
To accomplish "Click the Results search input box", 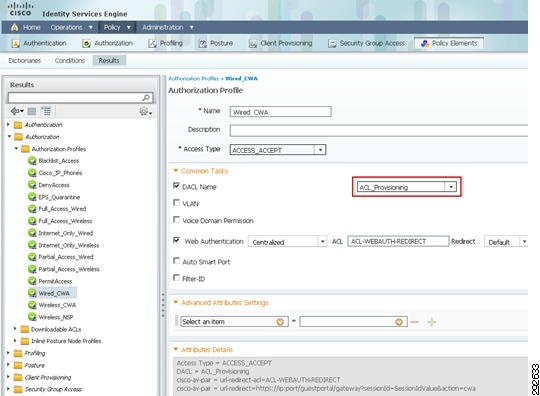I will 81,98.
